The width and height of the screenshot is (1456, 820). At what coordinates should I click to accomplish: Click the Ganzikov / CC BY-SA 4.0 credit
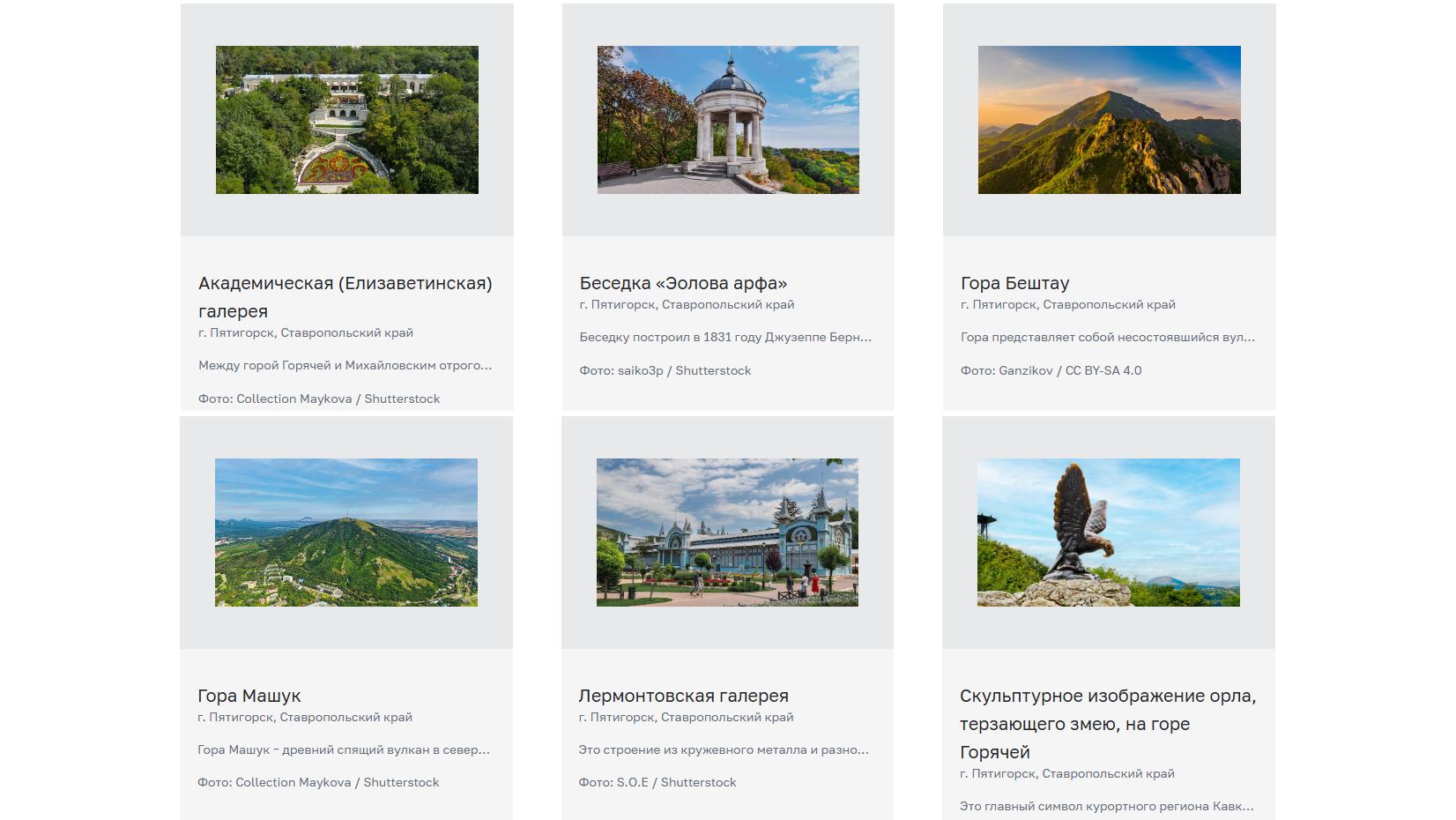click(x=1051, y=371)
